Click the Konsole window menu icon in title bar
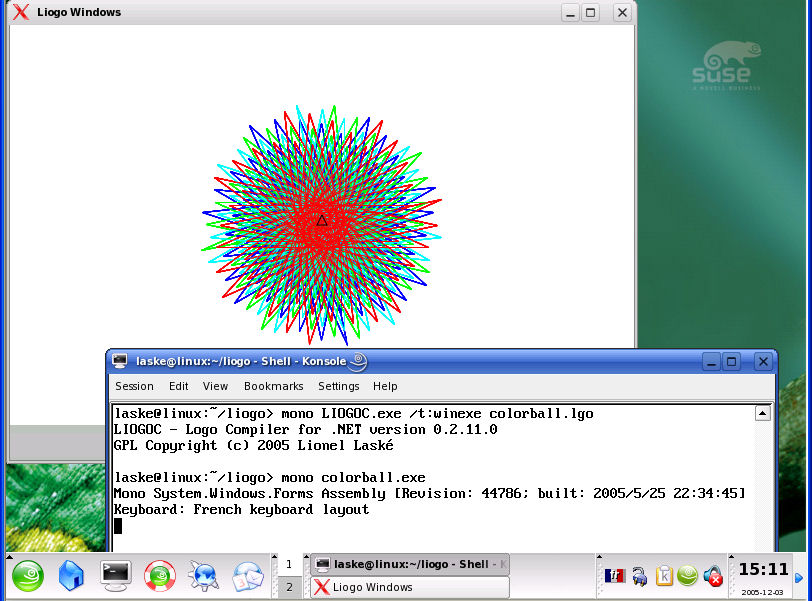This screenshot has height=601, width=812. (120, 361)
